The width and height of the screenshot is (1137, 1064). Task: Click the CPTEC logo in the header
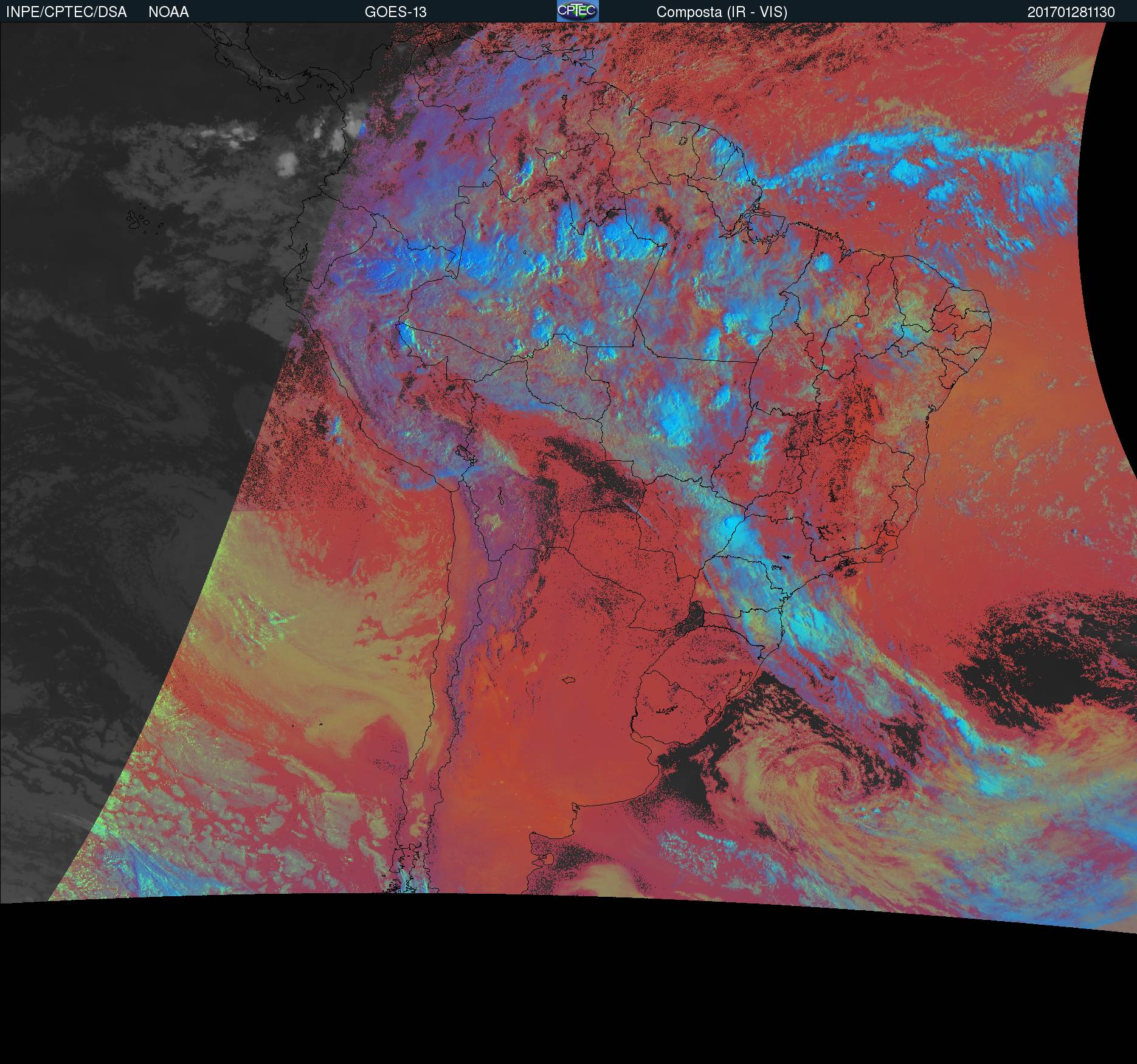(577, 11)
